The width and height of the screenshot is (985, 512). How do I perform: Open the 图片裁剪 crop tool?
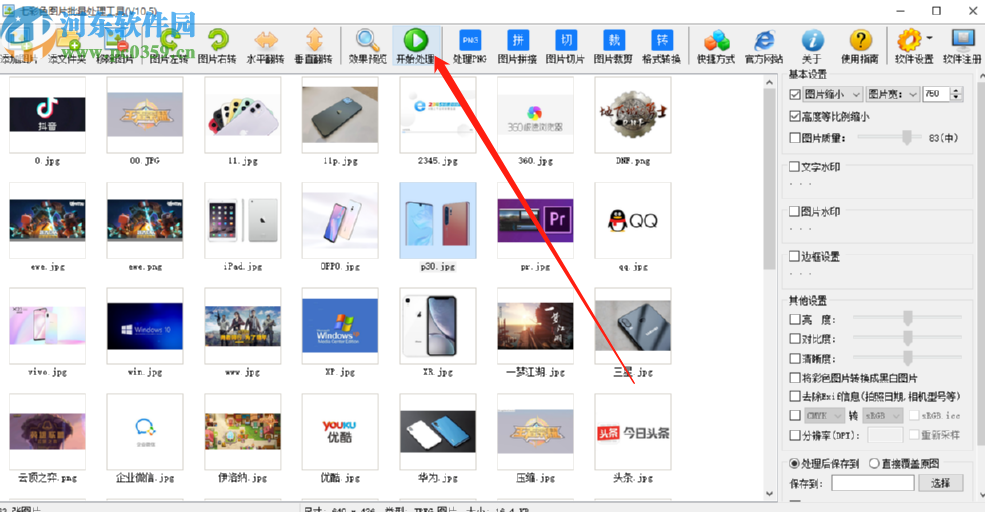coord(613,44)
